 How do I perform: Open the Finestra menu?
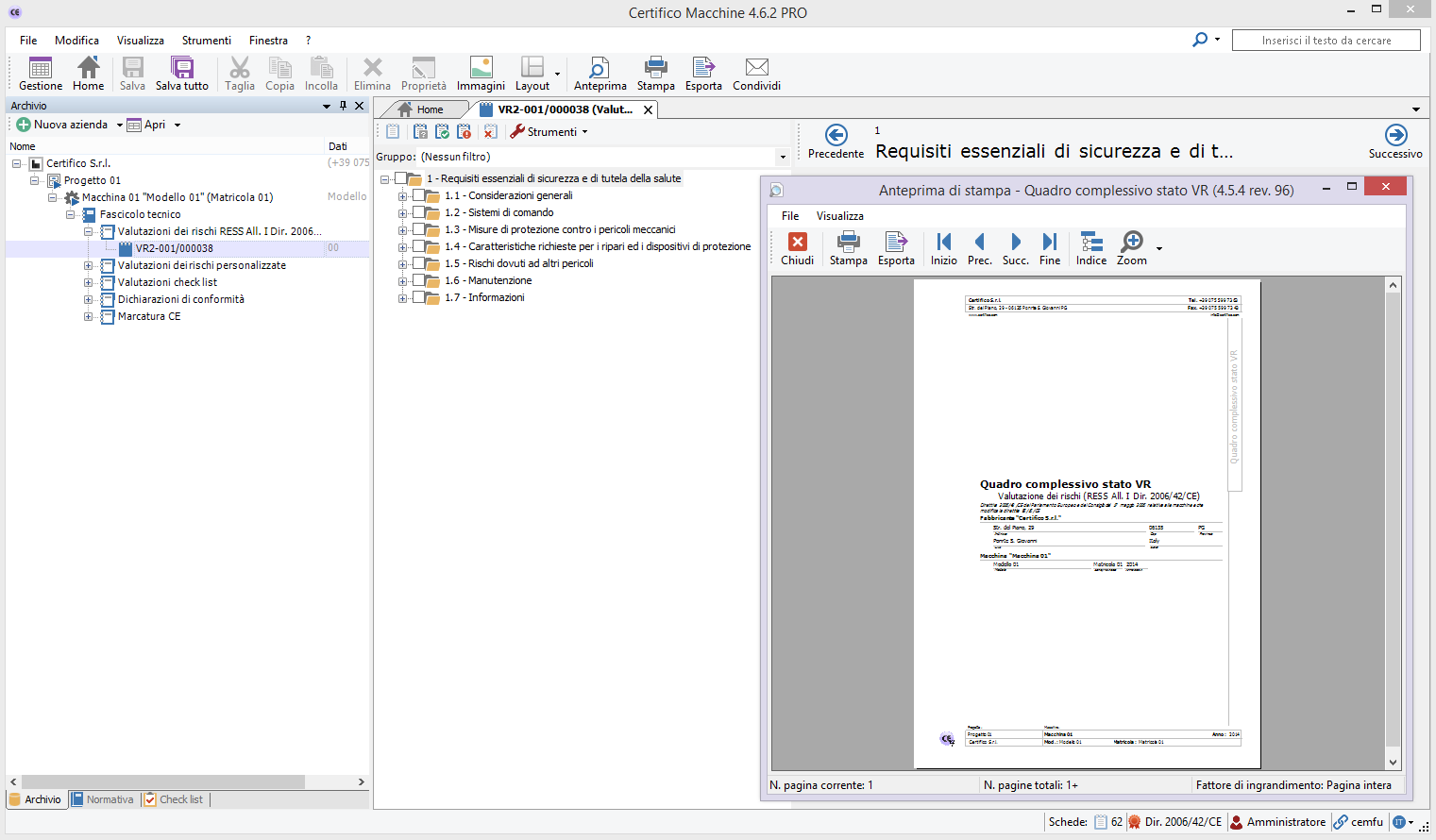point(268,41)
